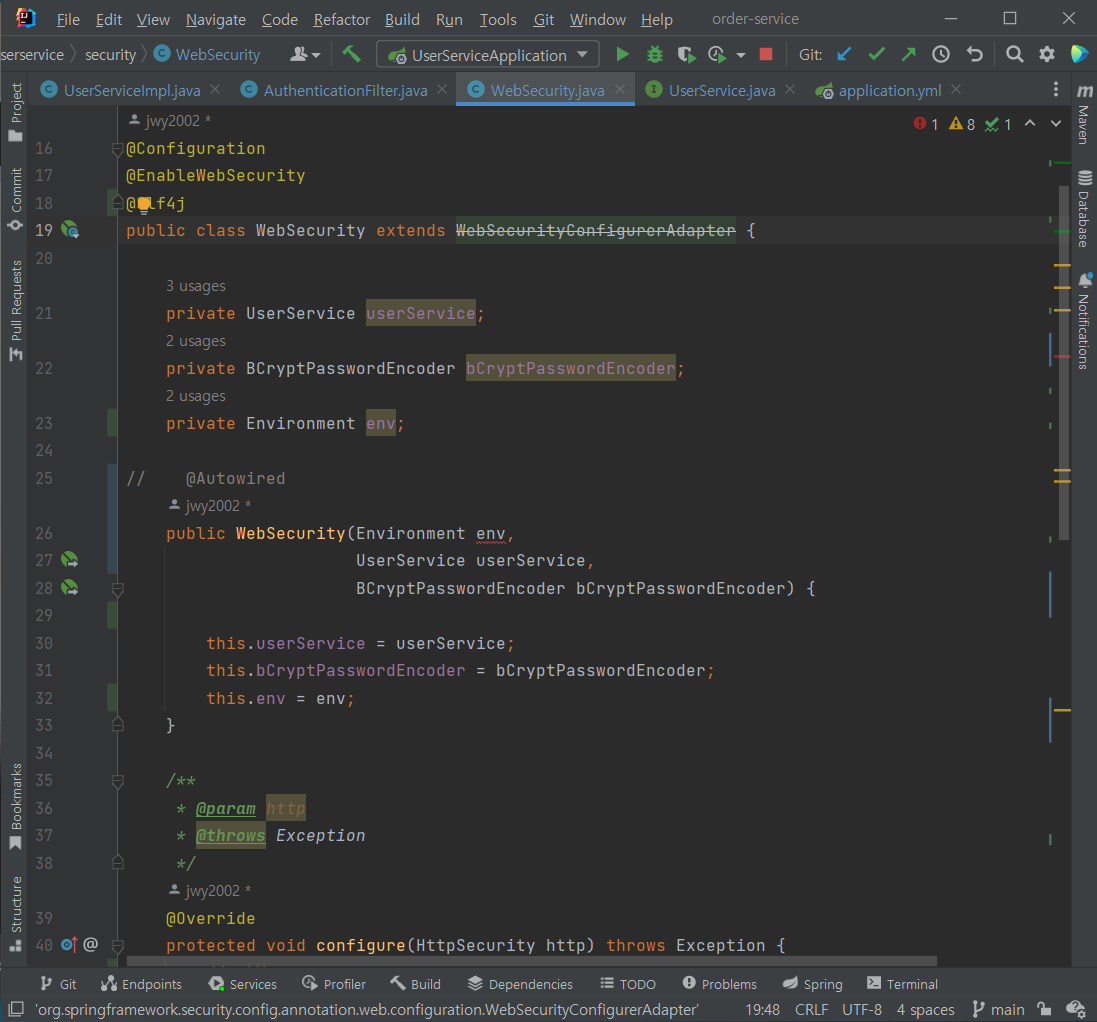The height and width of the screenshot is (1022, 1097).
Task: Start debugging with the bug icon
Action: 655,55
